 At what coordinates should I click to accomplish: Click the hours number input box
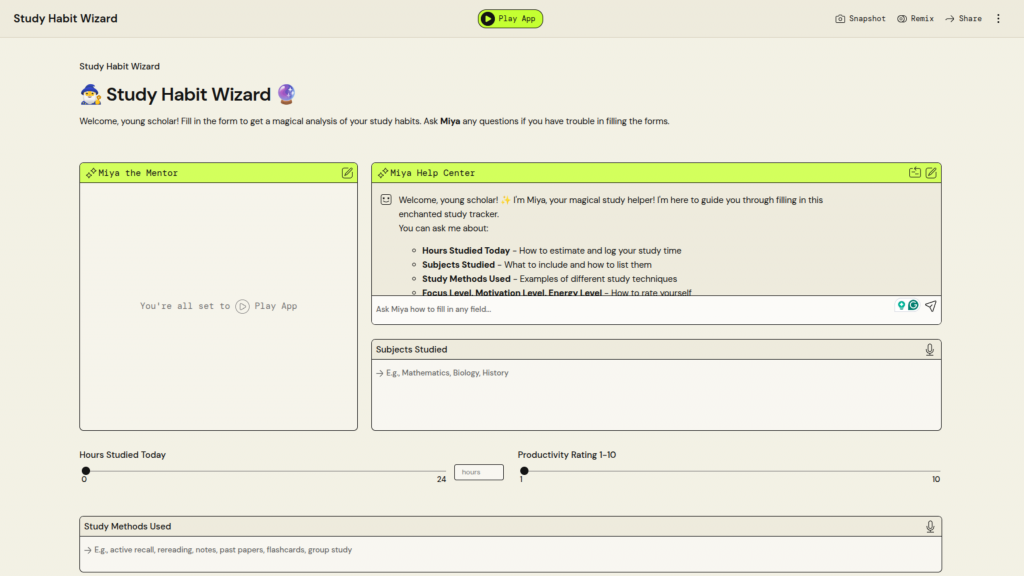pyautogui.click(x=478, y=472)
